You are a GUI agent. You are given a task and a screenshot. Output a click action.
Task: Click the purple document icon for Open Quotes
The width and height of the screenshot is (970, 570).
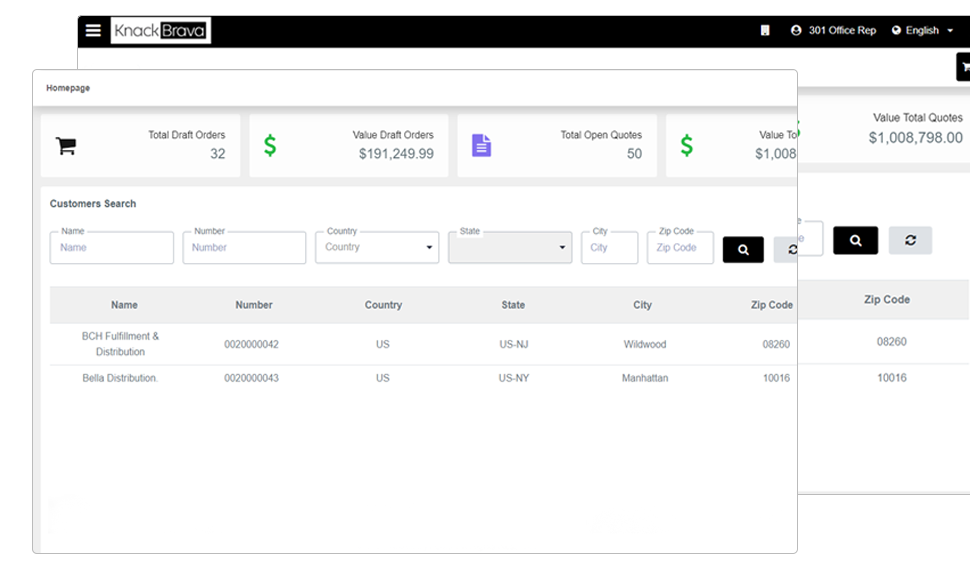tap(481, 145)
